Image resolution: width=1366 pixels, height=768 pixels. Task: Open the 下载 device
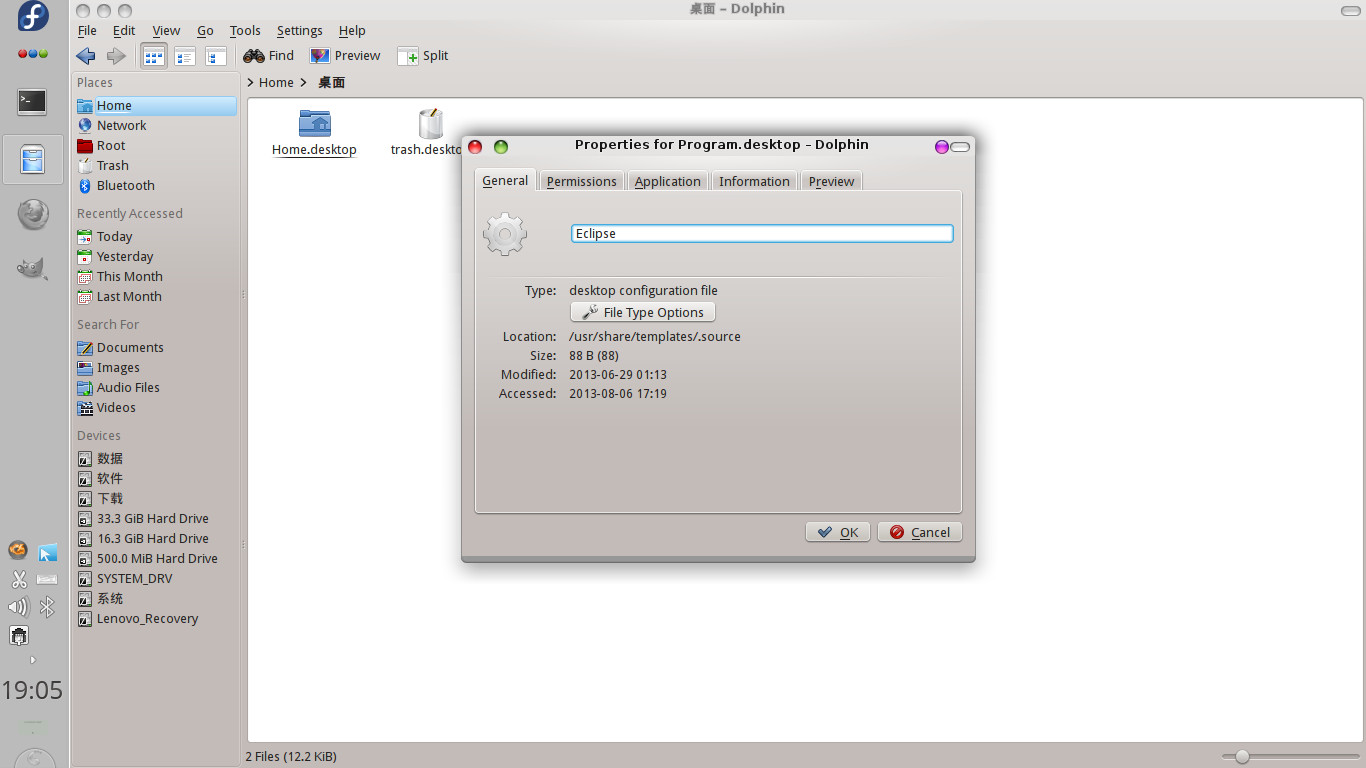[x=156, y=498]
